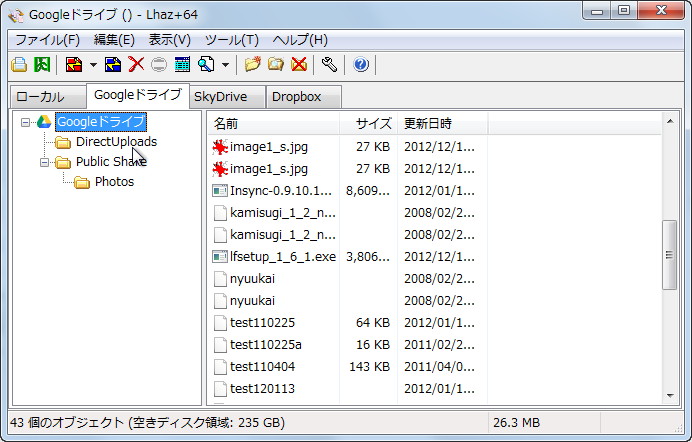The image size is (692, 442).
Task: Click the Photos folder icon in the tree
Action: click(82, 182)
